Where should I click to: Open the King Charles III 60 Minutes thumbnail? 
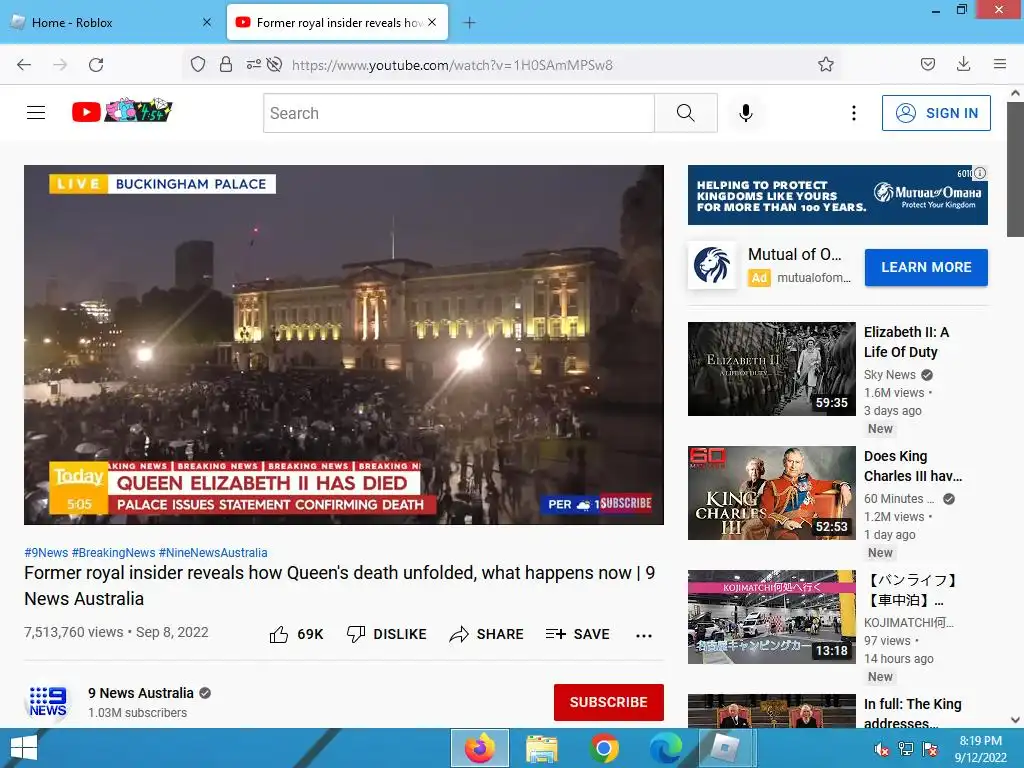point(771,492)
